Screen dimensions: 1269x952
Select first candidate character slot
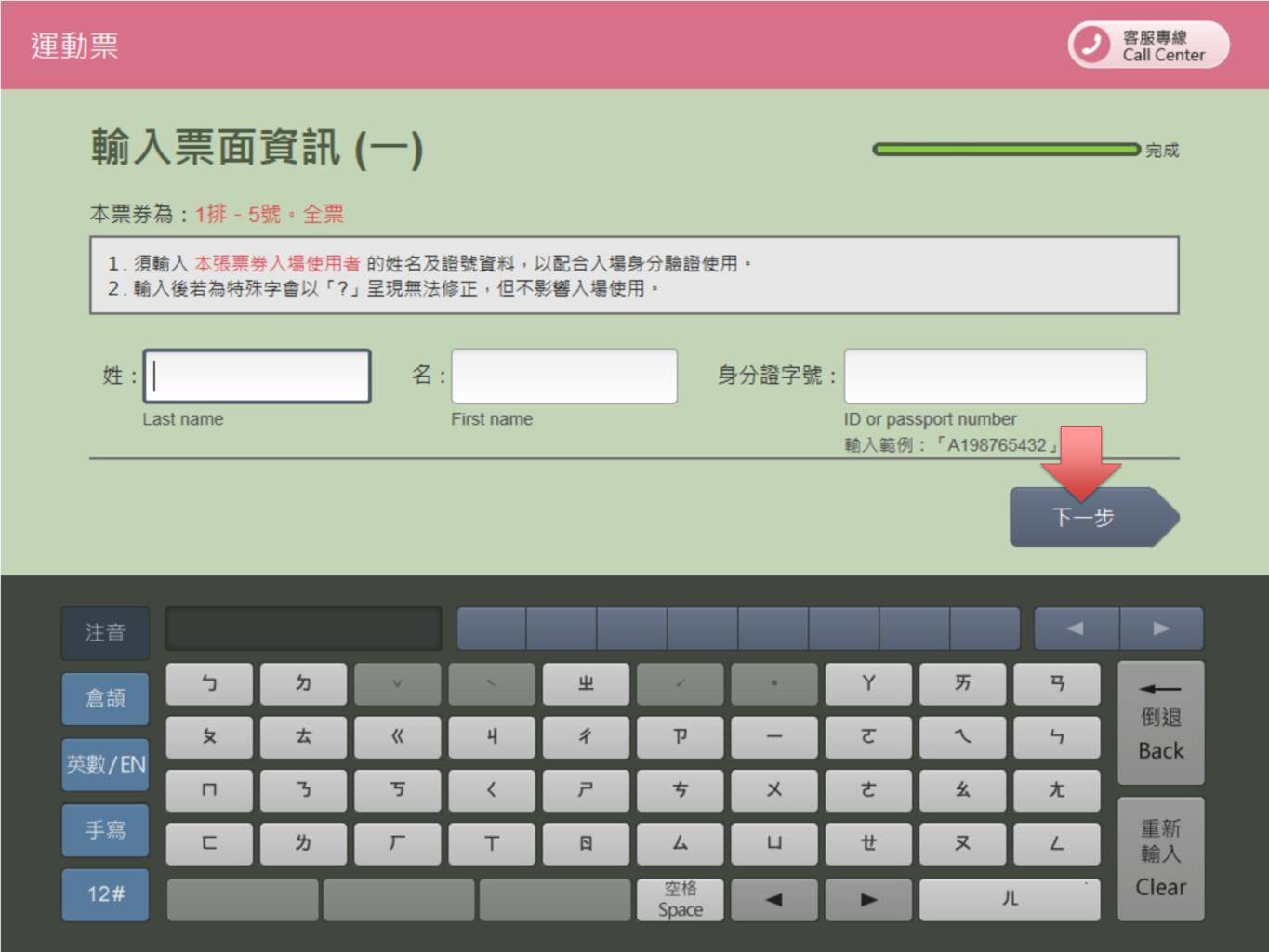tap(491, 628)
